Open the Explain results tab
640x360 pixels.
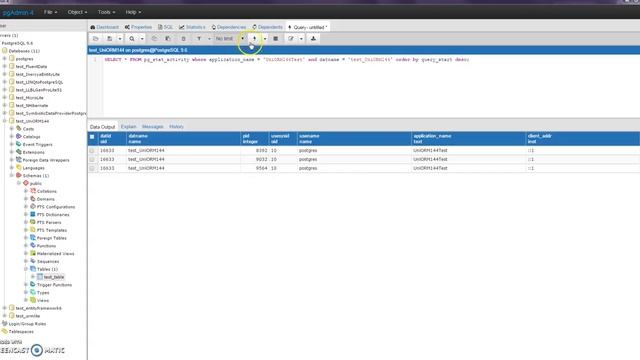point(129,127)
